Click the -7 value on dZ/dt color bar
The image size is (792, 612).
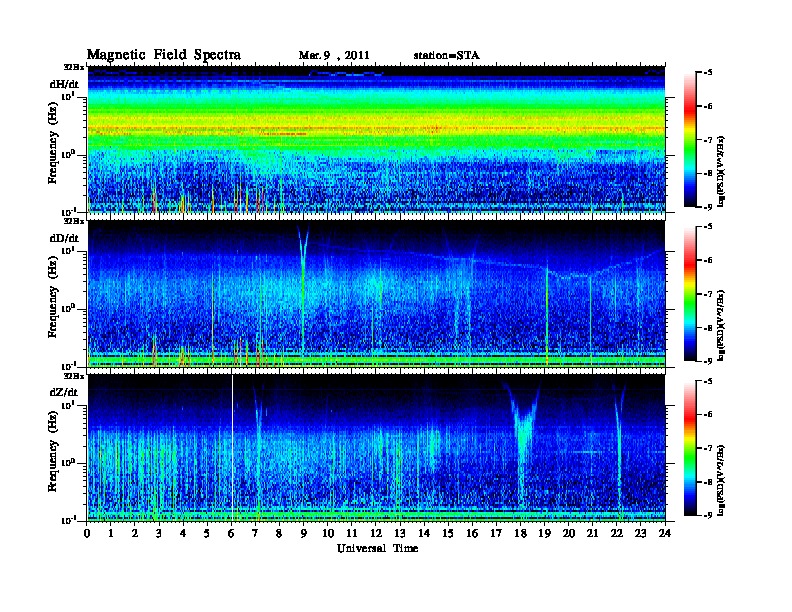point(708,448)
